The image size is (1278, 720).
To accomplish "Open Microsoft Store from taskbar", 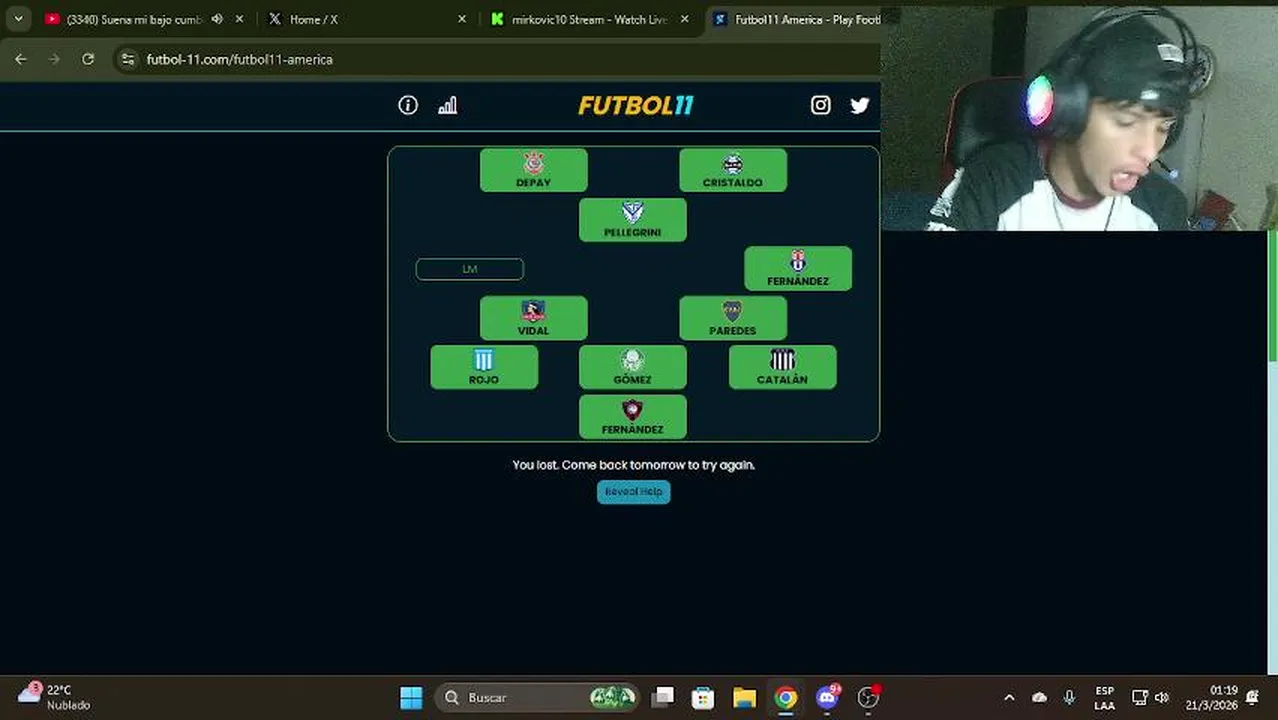I will pyautogui.click(x=703, y=697).
